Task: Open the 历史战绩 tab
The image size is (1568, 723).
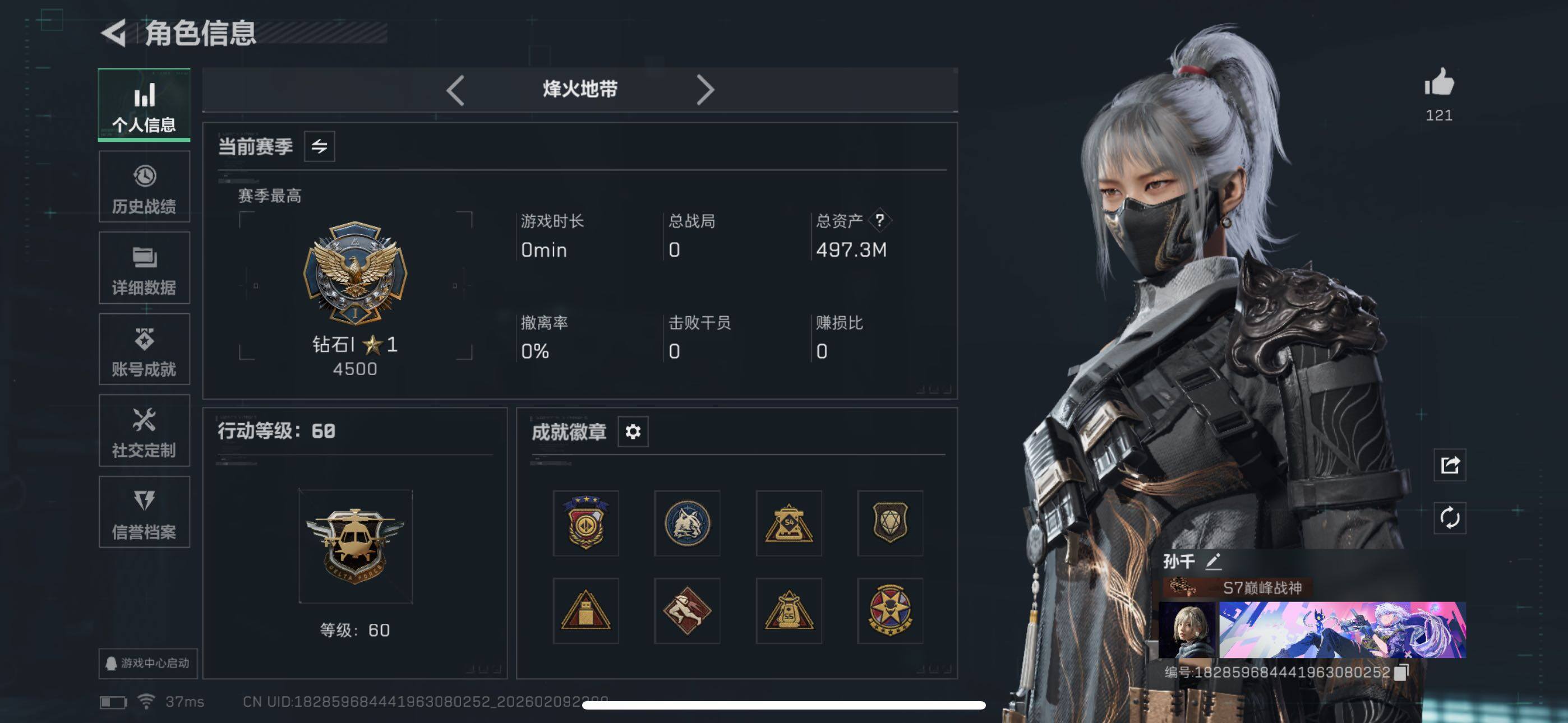Action: (144, 187)
